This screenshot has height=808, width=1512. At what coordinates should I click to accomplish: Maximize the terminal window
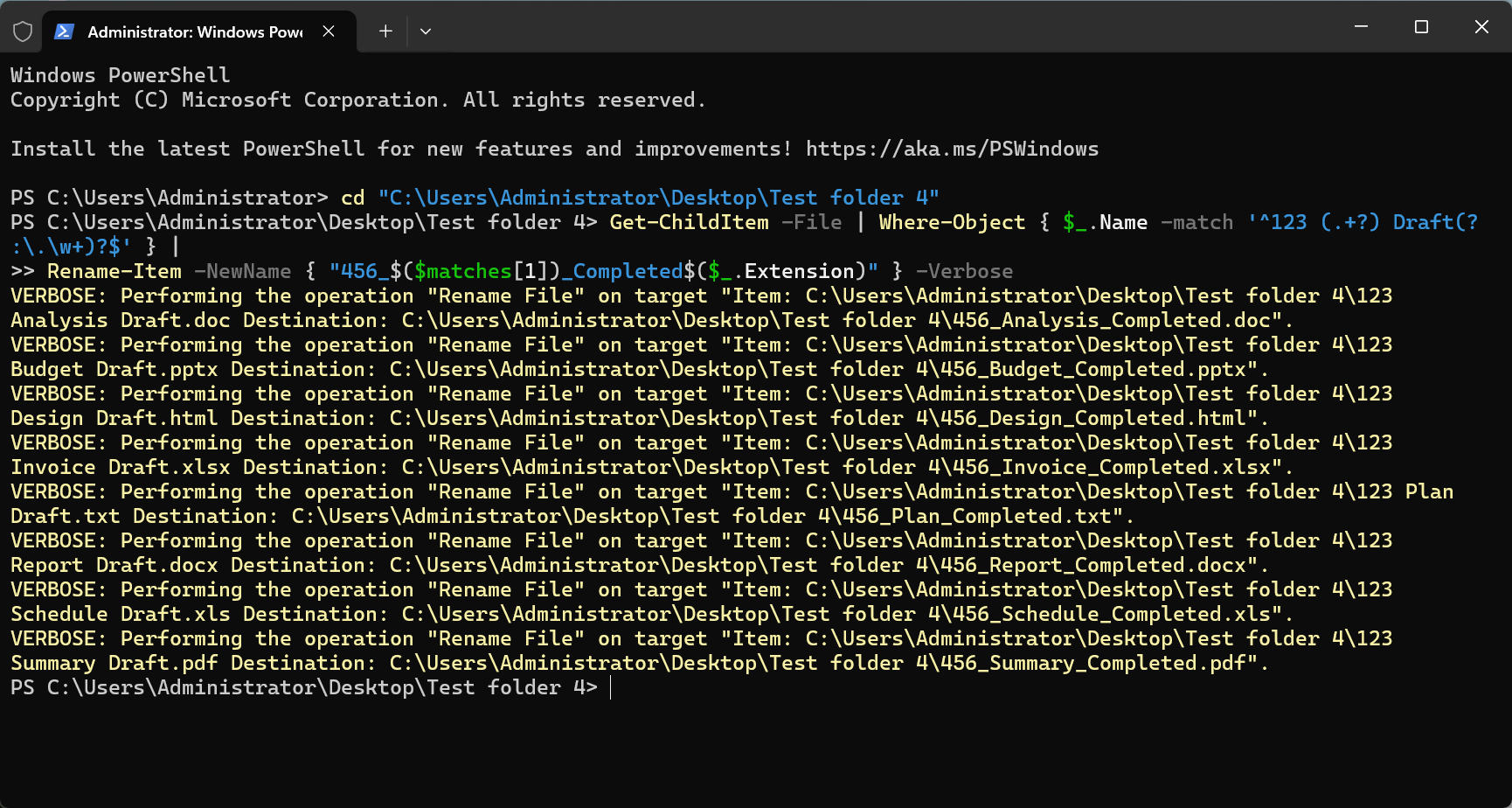tap(1421, 27)
